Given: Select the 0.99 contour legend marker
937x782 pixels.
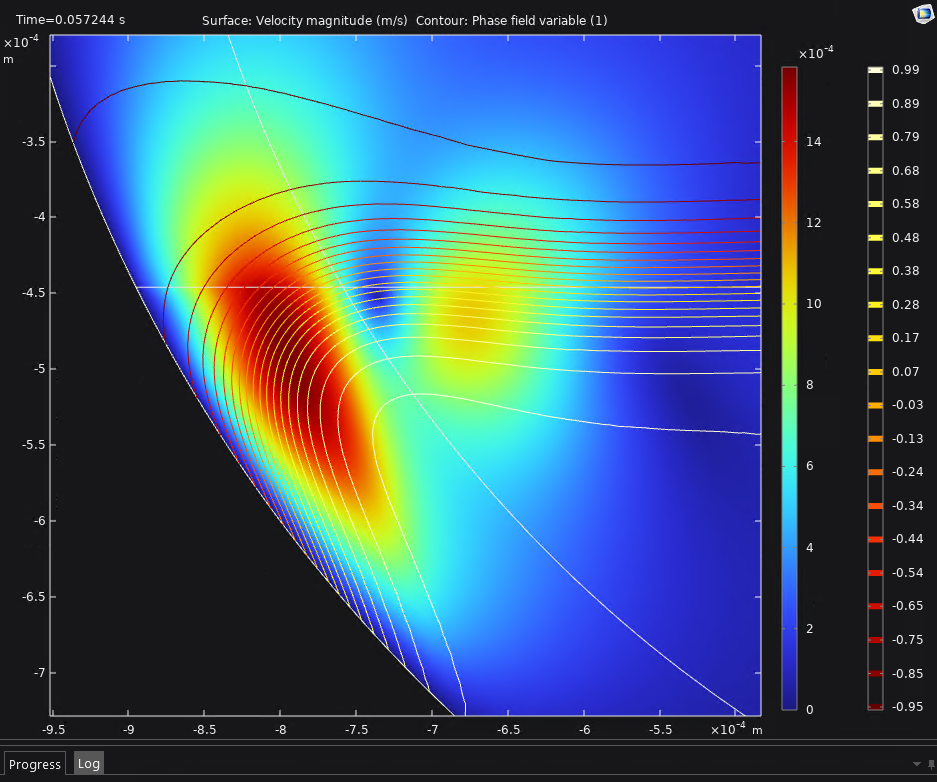Looking at the screenshot, I should [876, 70].
